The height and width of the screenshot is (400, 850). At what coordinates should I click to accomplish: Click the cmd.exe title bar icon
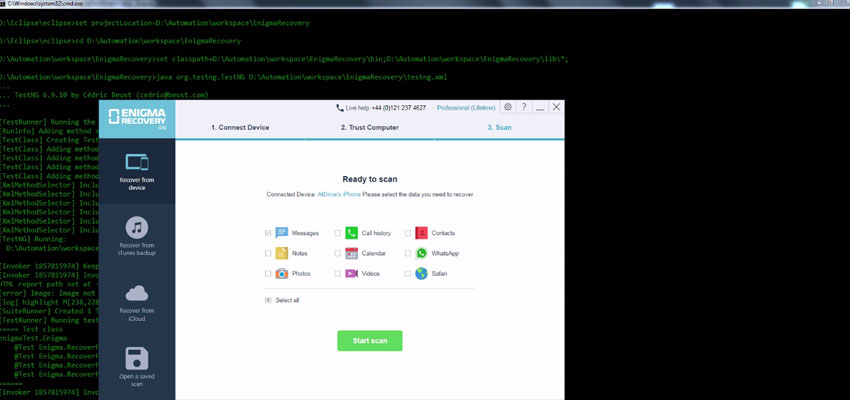click(x=2, y=3)
